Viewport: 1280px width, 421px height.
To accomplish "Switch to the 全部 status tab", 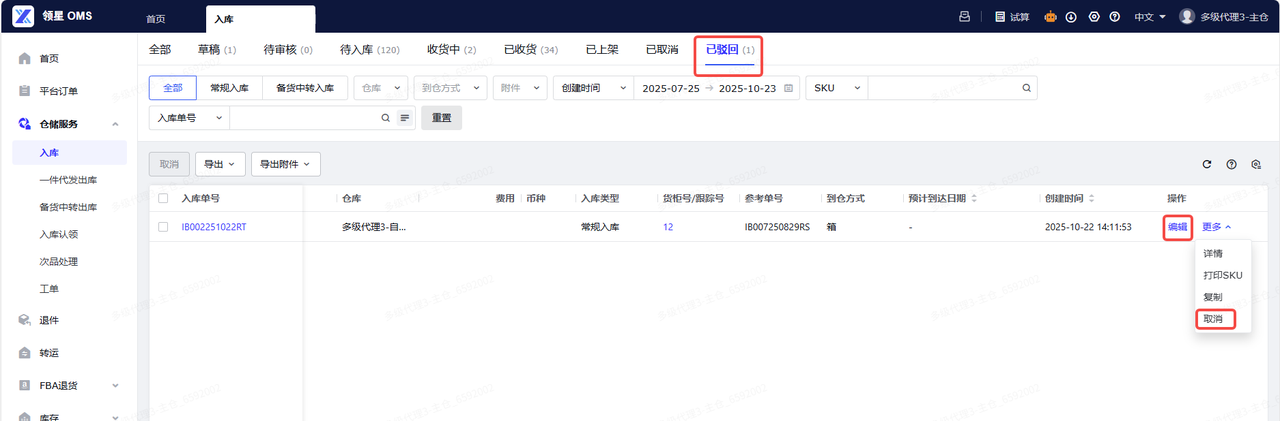I will tap(160, 49).
